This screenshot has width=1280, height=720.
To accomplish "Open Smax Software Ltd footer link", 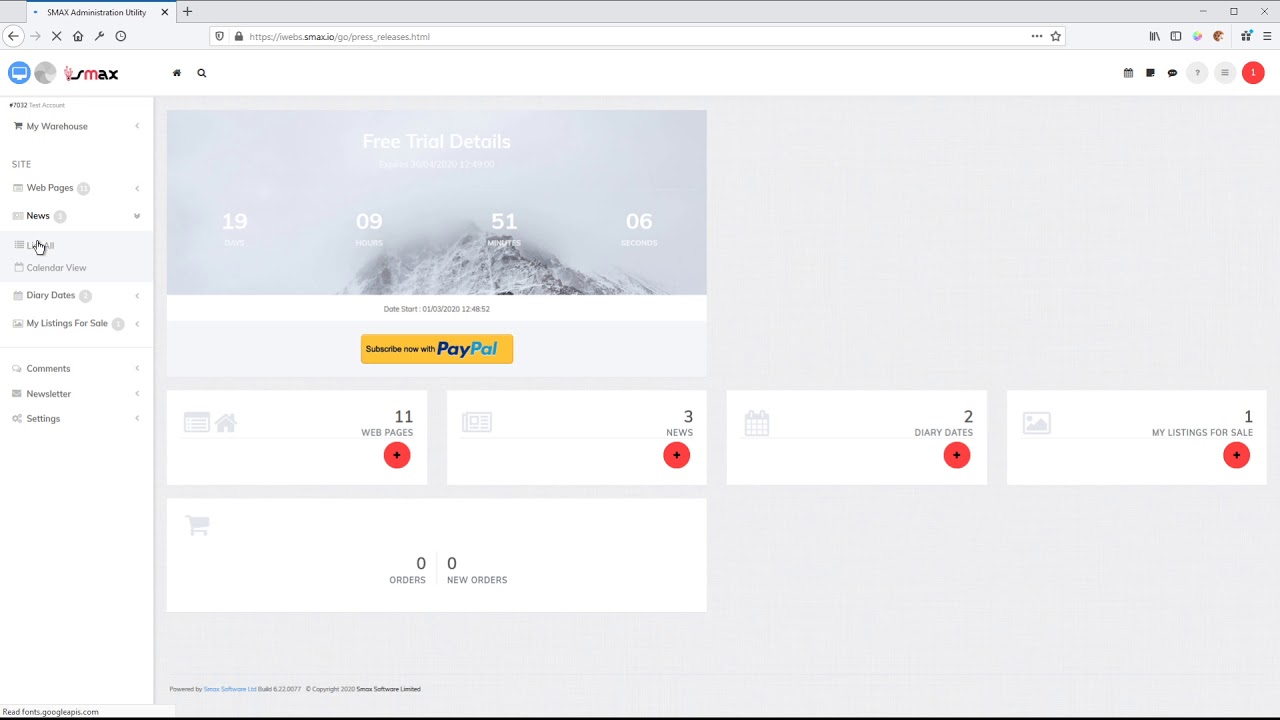I will click(x=230, y=689).
